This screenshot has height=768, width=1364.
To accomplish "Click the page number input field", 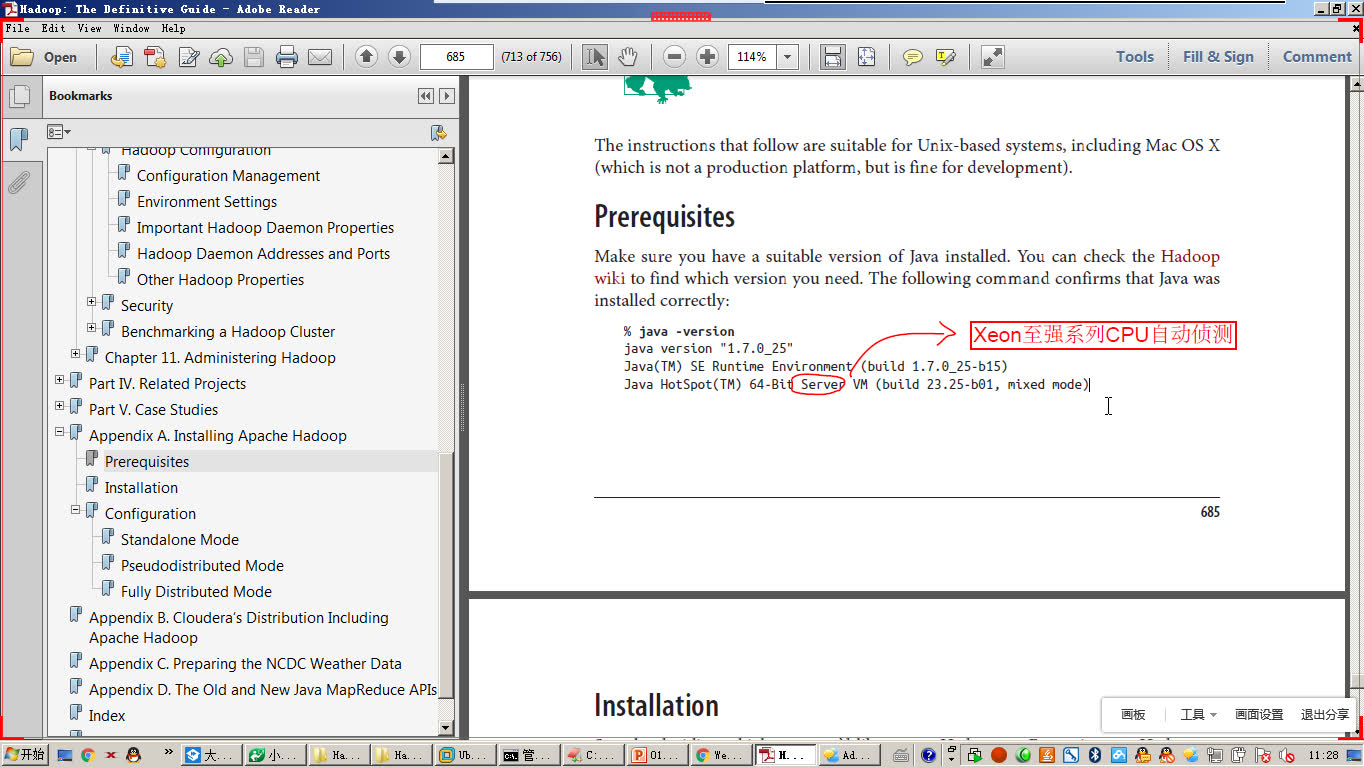I will pos(457,57).
